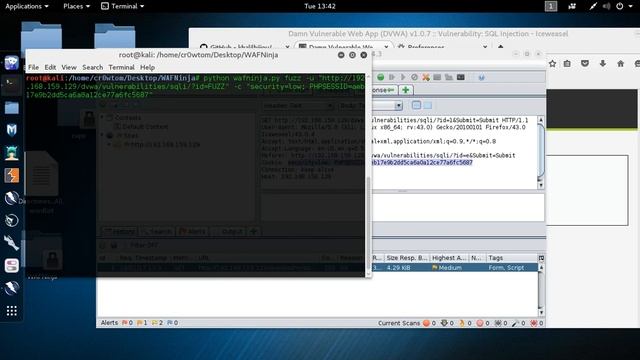Click the 4.29 KiB cell in ZAP history

click(x=398, y=268)
